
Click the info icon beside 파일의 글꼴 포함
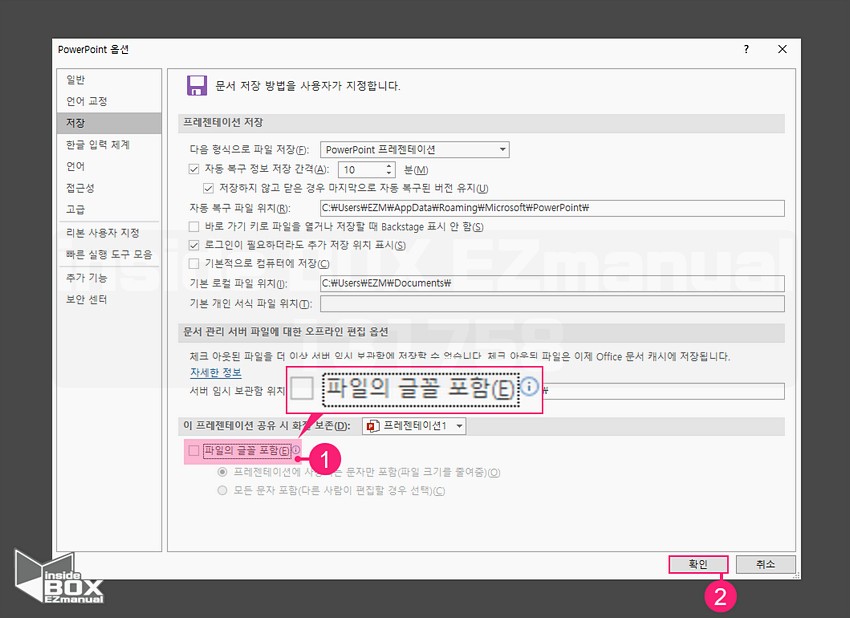tap(296, 450)
